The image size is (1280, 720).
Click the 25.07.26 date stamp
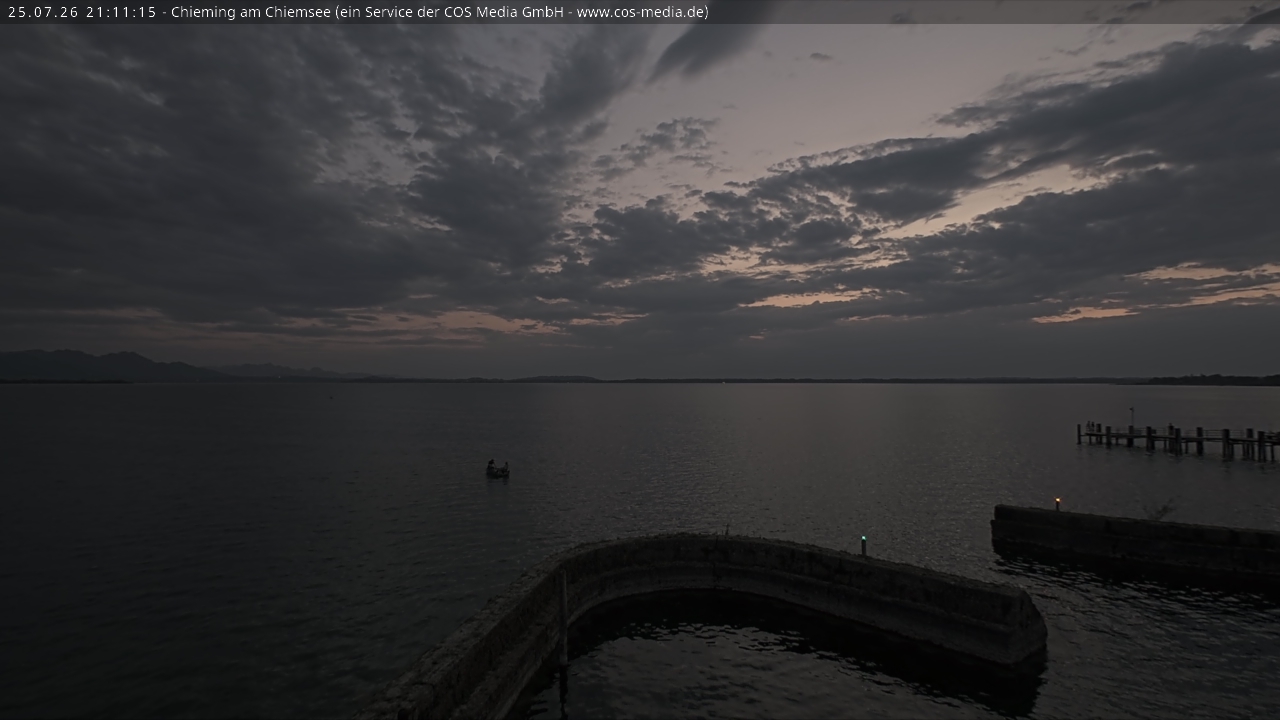pos(42,12)
